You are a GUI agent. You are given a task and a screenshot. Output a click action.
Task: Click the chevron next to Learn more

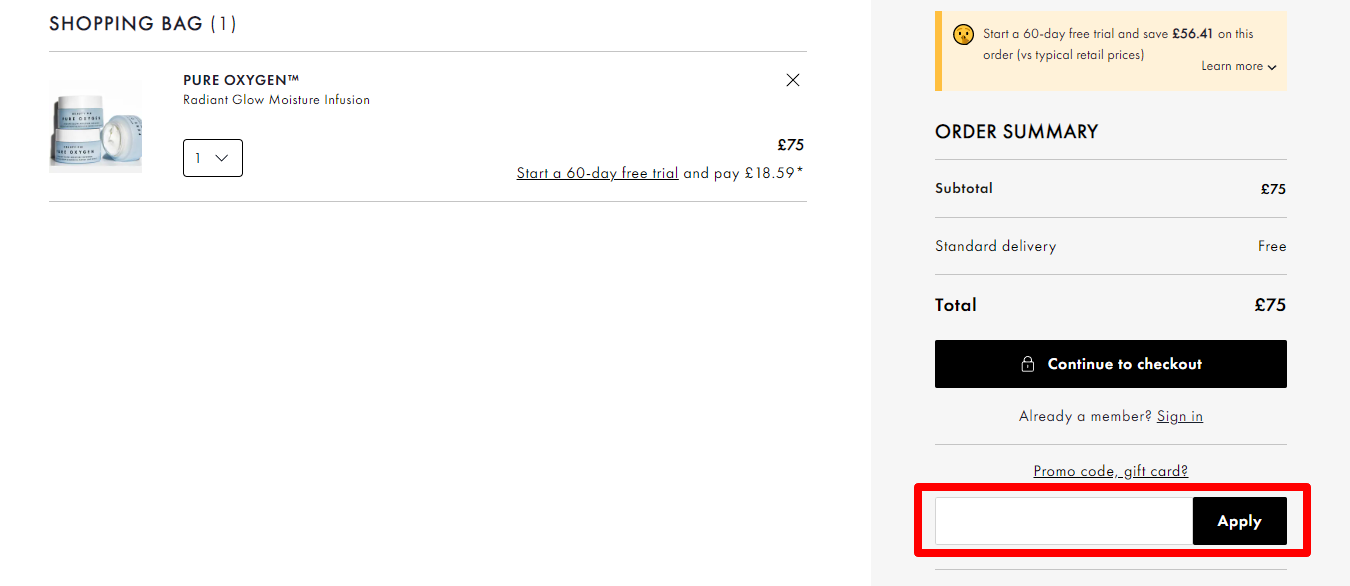pyautogui.click(x=1271, y=66)
